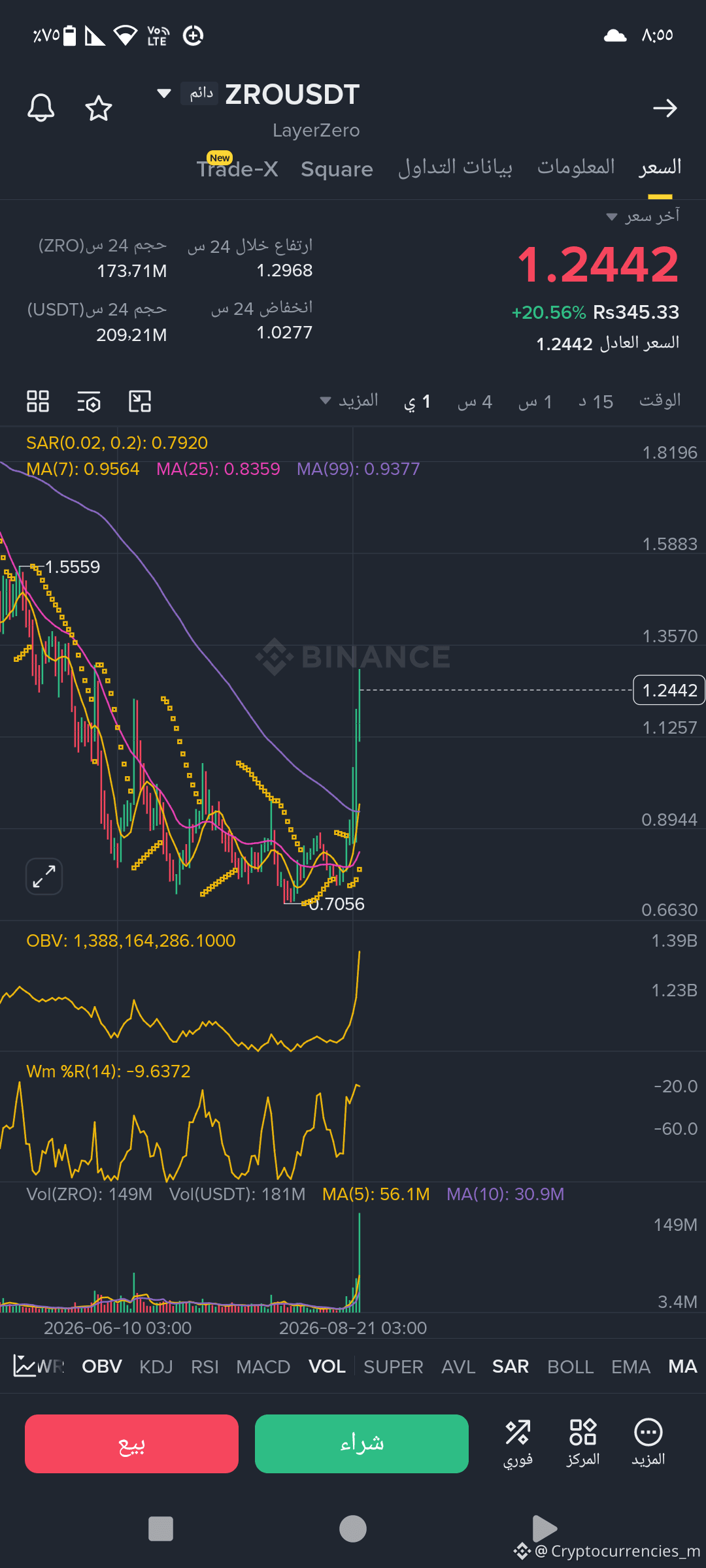
Task: Toggle the RSI sub-indicator
Action: (x=205, y=1366)
